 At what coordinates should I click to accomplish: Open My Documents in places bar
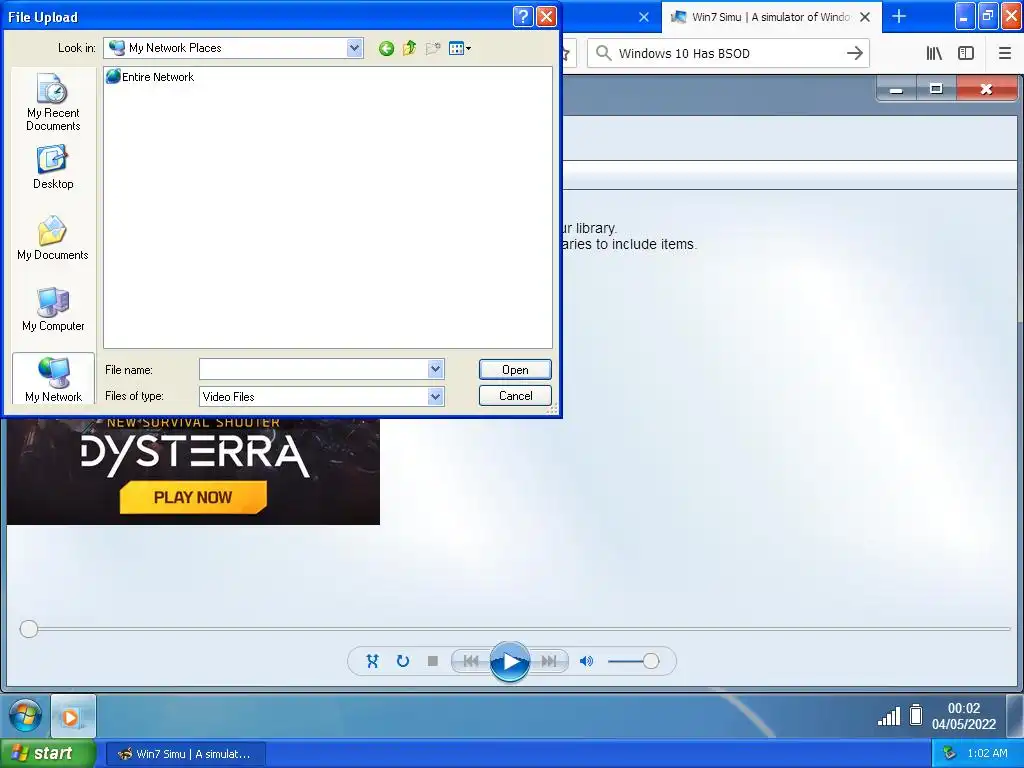coord(53,238)
